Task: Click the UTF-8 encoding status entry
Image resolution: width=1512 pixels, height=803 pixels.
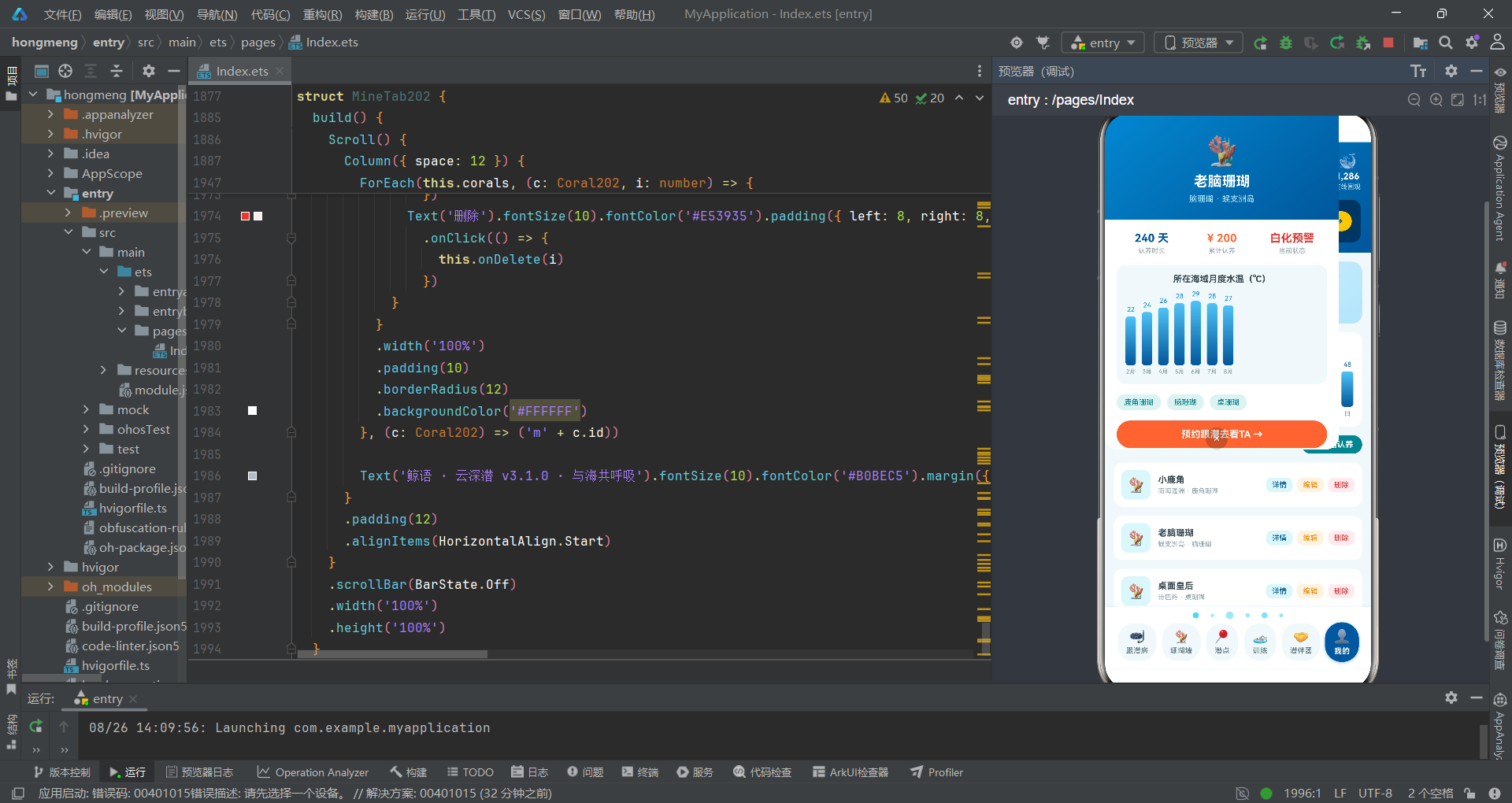Action: [1375, 793]
